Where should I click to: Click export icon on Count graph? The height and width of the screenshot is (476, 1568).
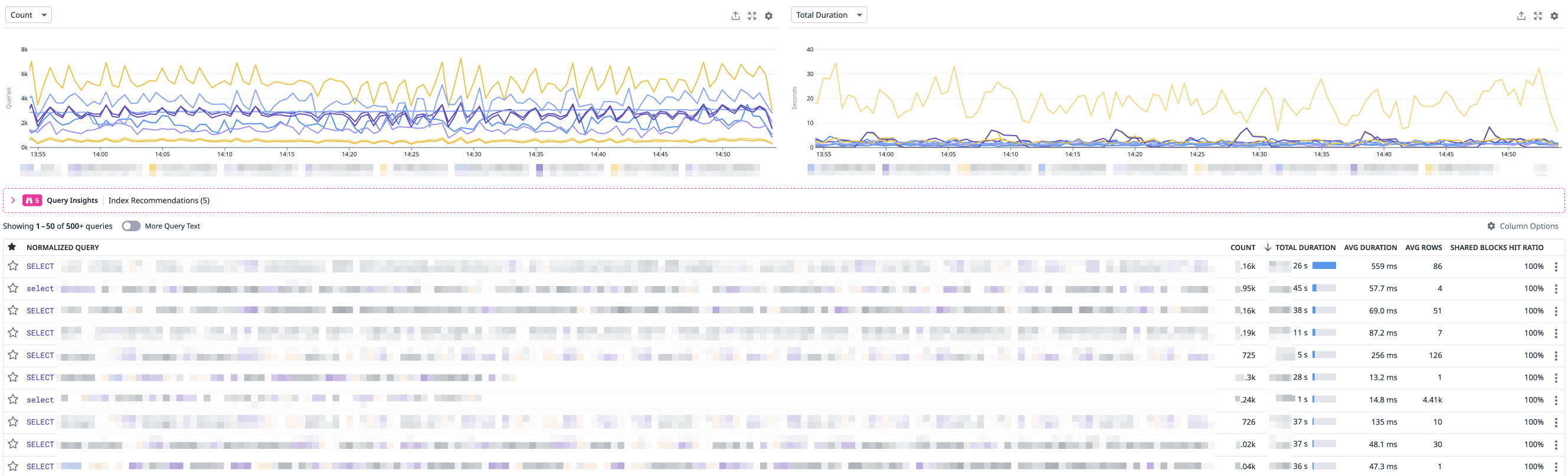coord(735,16)
